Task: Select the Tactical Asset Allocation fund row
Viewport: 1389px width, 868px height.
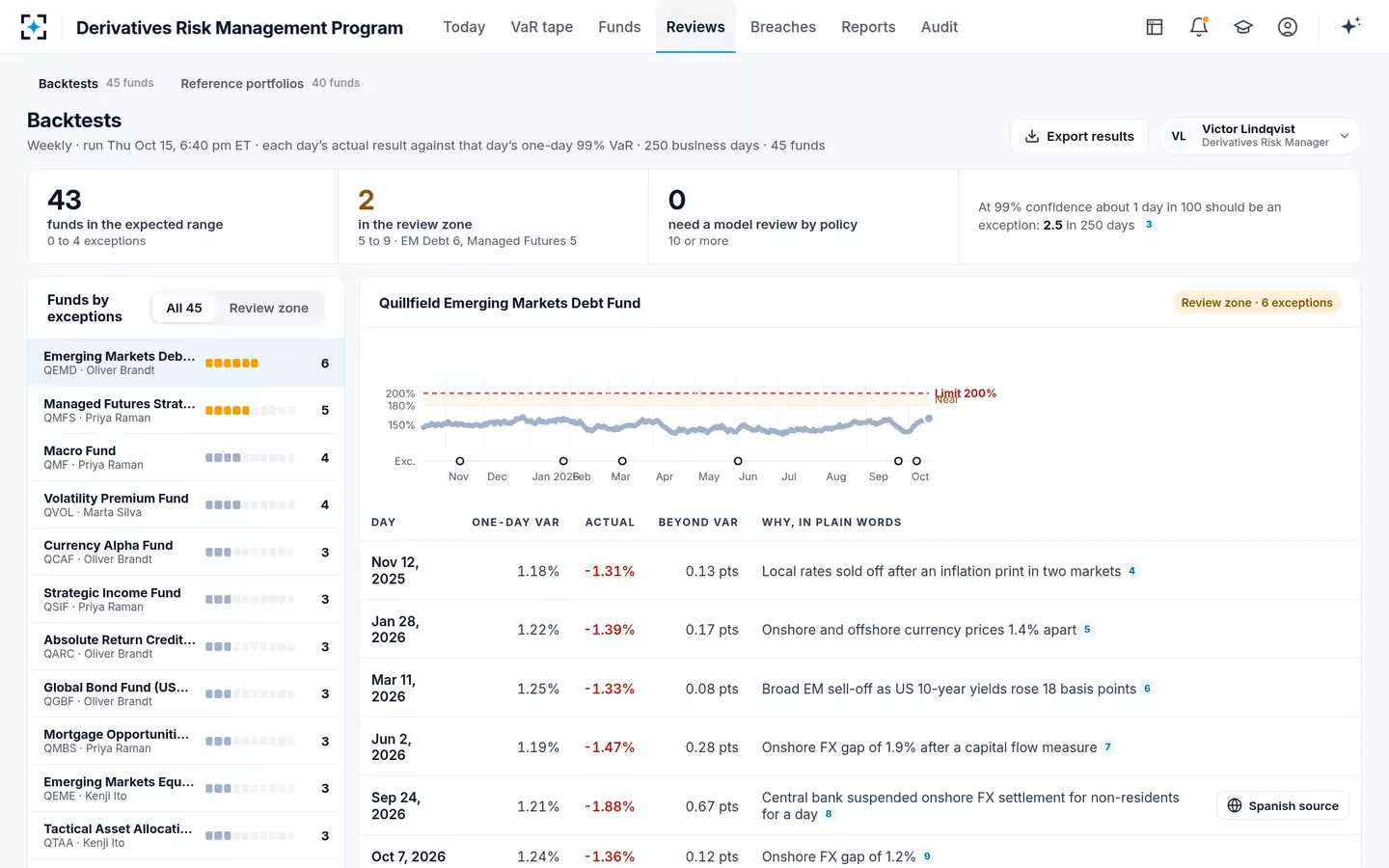Action: coord(186,836)
